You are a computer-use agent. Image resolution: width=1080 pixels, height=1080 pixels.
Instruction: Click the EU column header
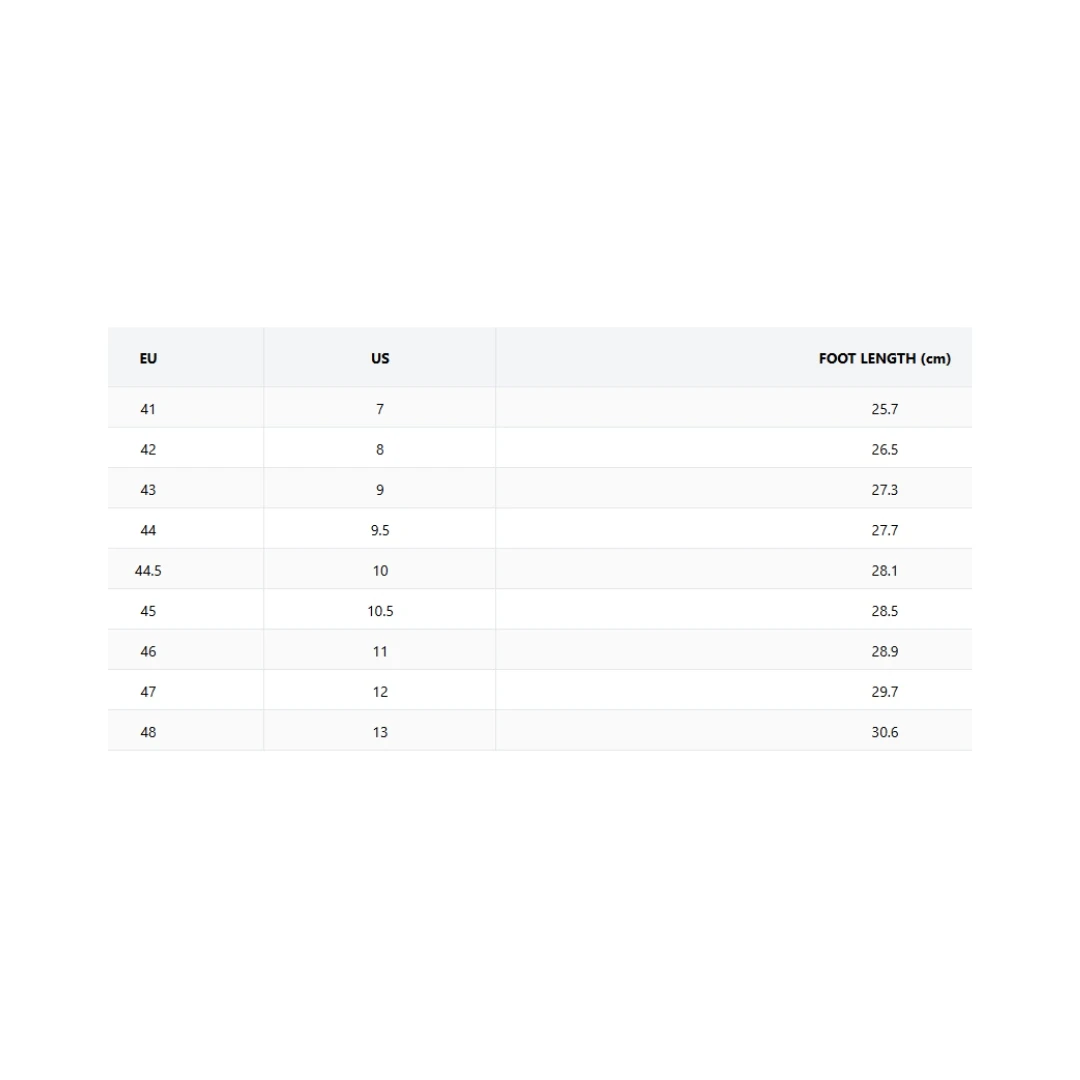148,358
